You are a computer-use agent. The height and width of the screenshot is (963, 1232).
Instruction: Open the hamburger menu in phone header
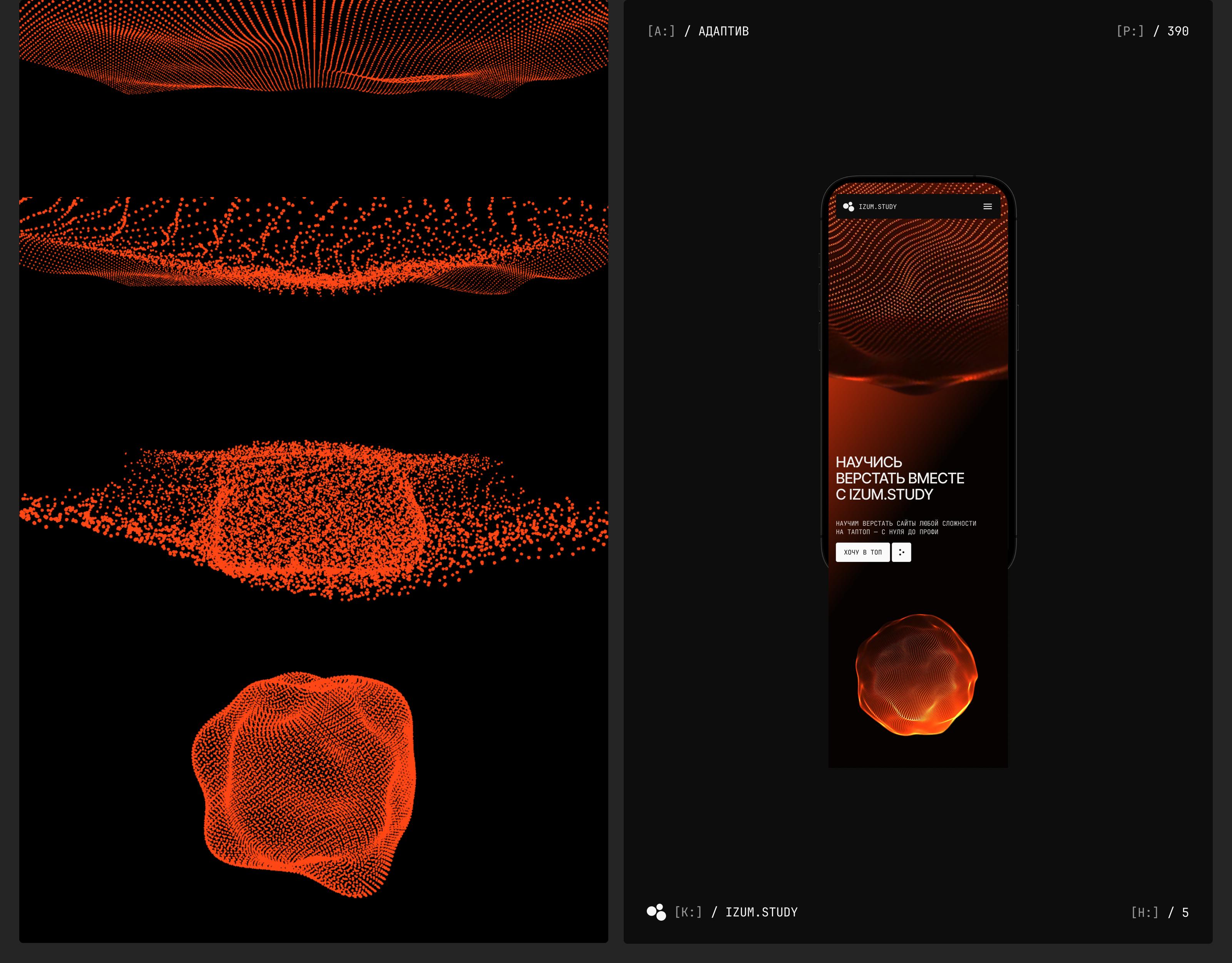point(987,206)
